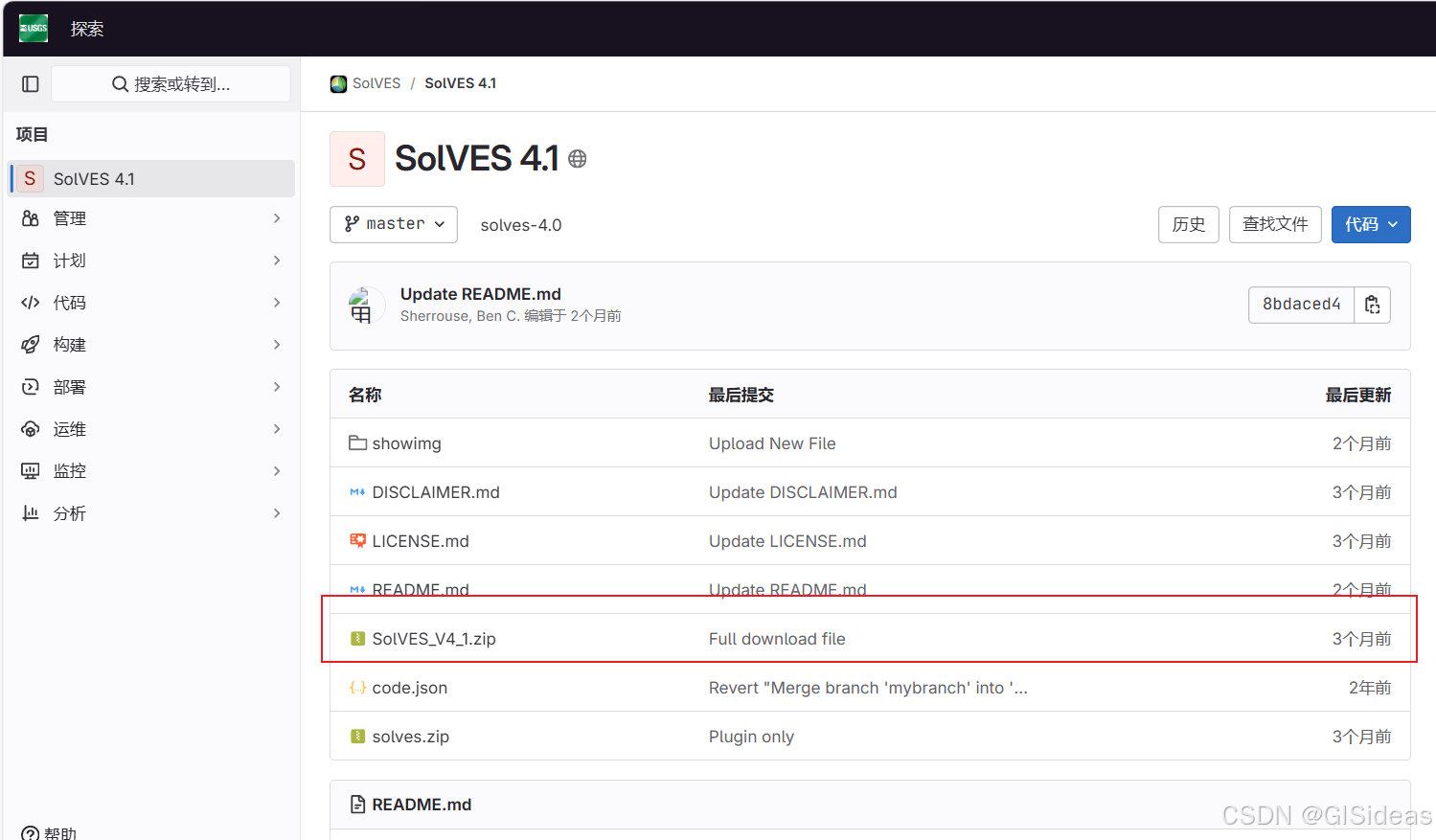Click the 部署 deploy icon
The image size is (1436, 840).
[x=31, y=387]
